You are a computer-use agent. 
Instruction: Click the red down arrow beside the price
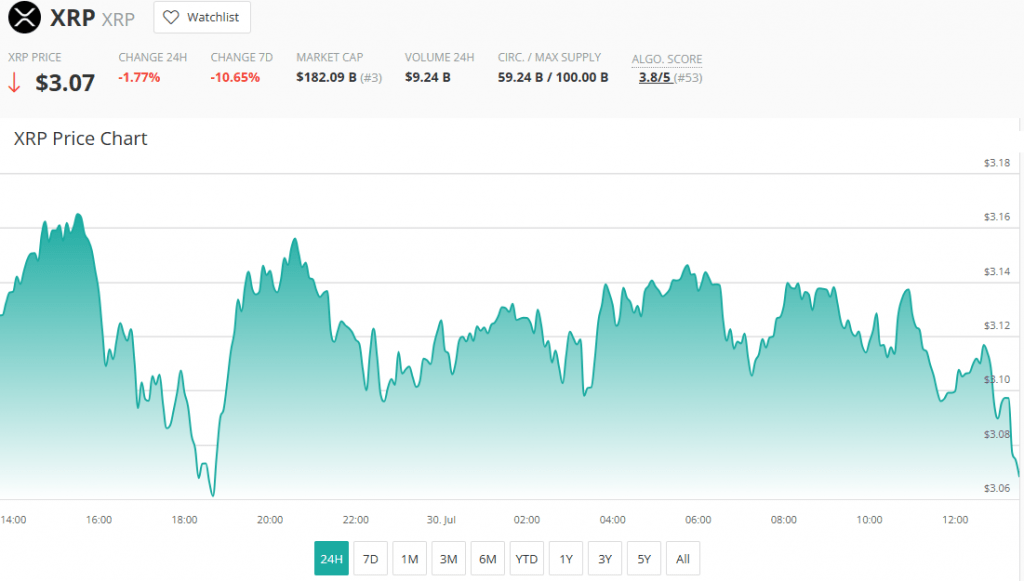tap(14, 84)
